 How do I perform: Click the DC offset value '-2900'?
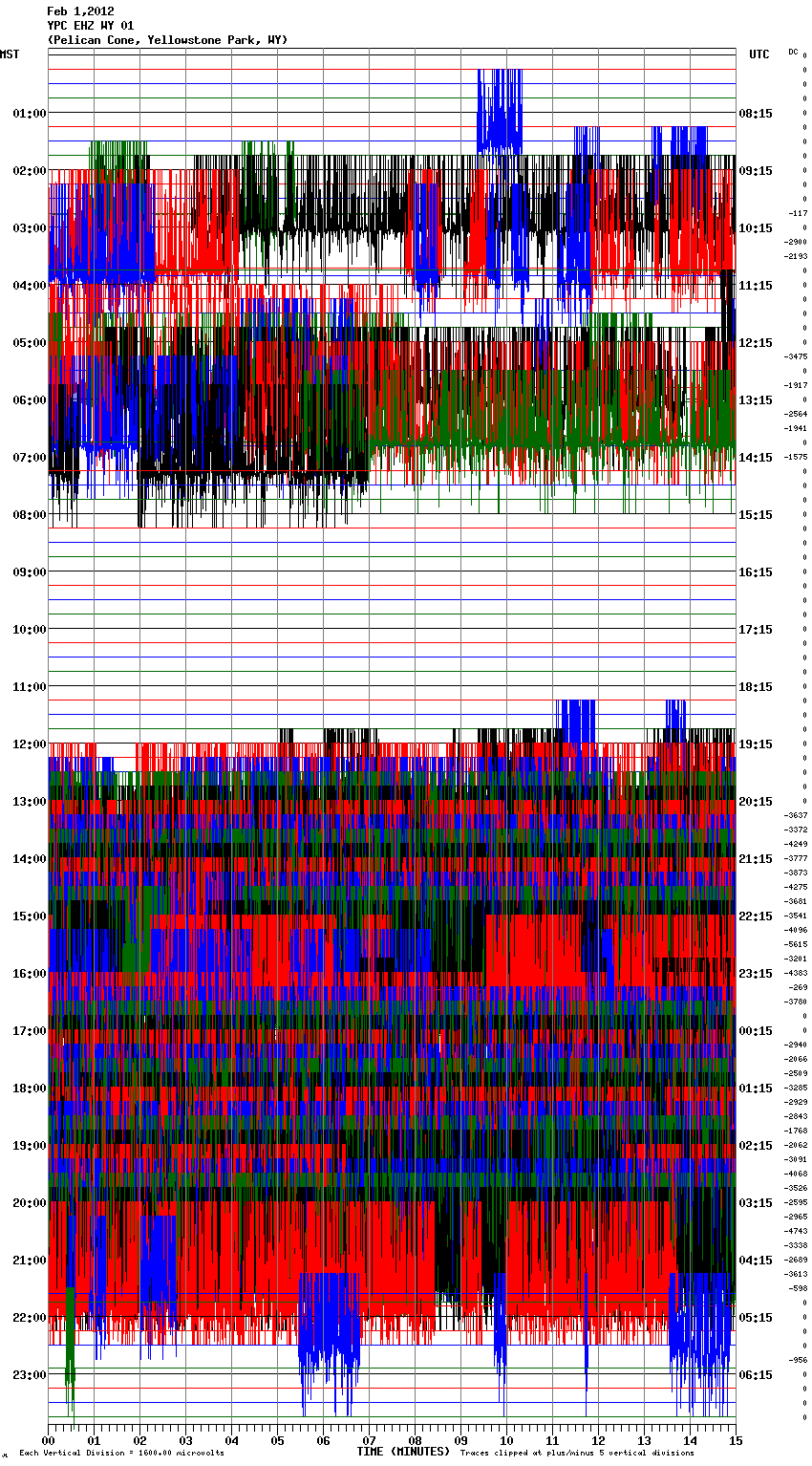coord(795,242)
